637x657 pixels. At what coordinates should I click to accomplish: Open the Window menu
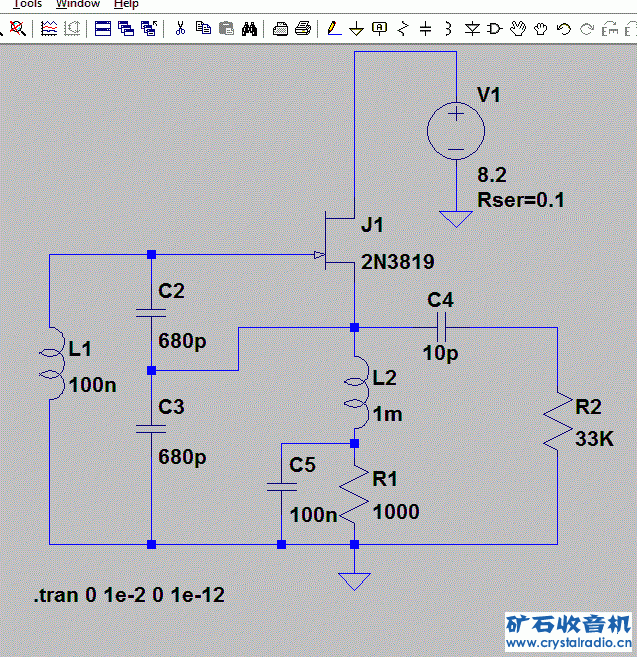coord(78,4)
